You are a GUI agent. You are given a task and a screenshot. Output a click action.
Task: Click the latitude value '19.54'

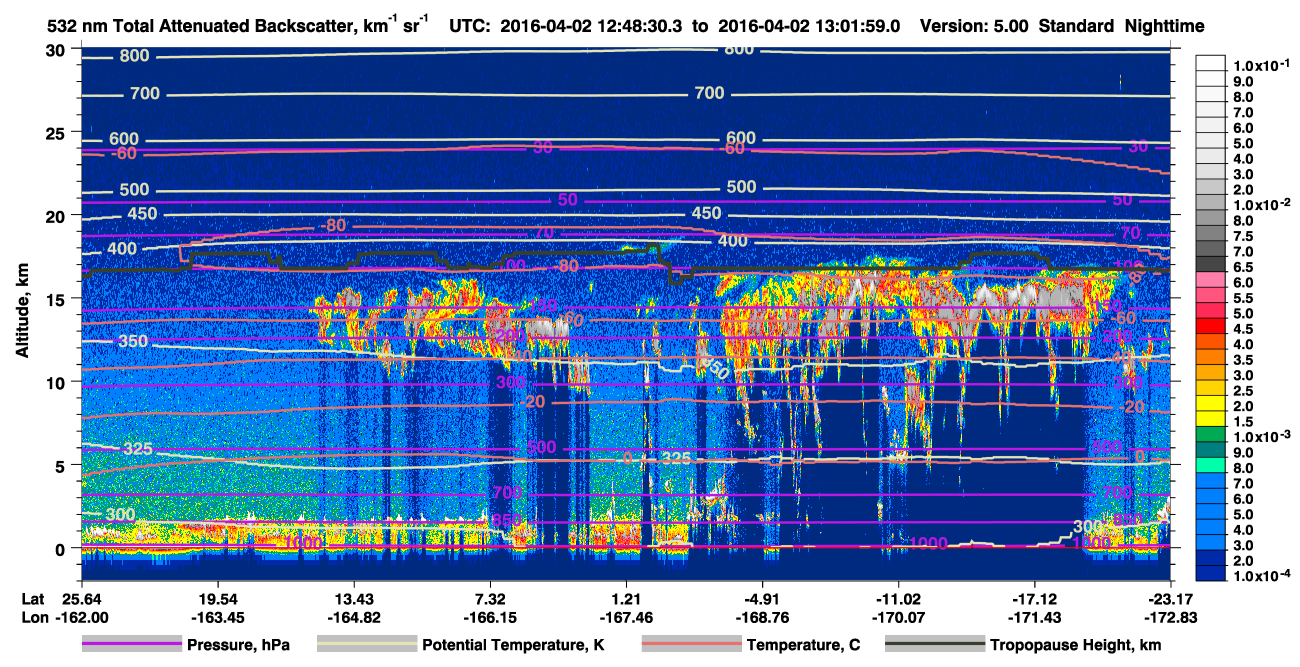point(217,598)
